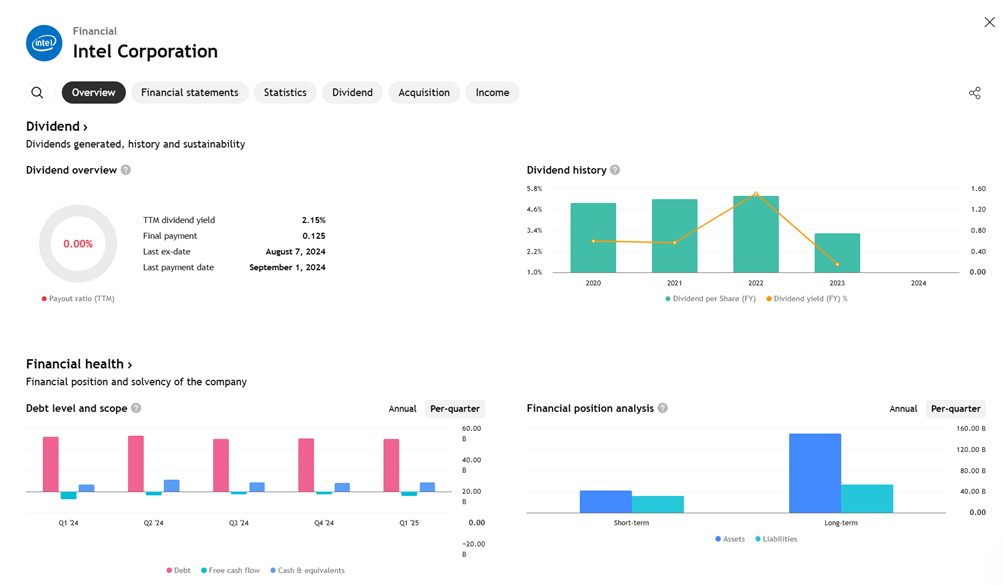Viewport: 1003px width, 586px height.
Task: Toggle the Free cash flow legend series
Action: (230, 571)
